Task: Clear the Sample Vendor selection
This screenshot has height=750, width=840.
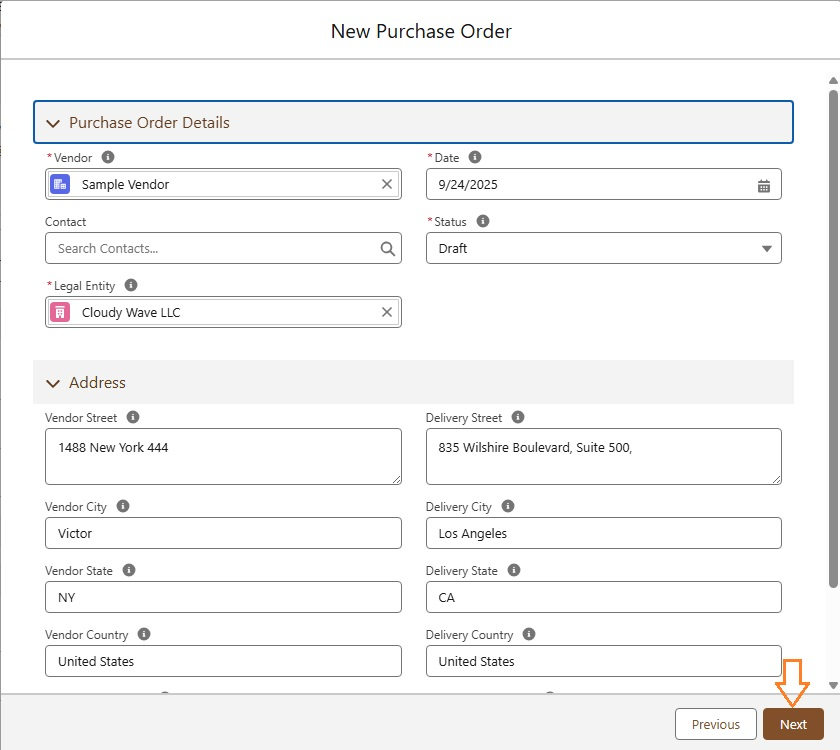Action: (387, 184)
